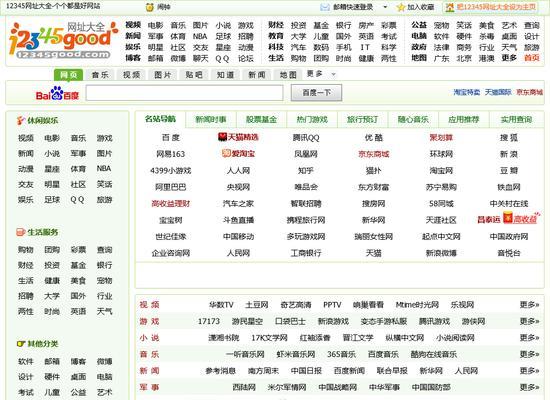Click the 百度一下 search button
This screenshot has height=400, width=550.
(316, 93)
